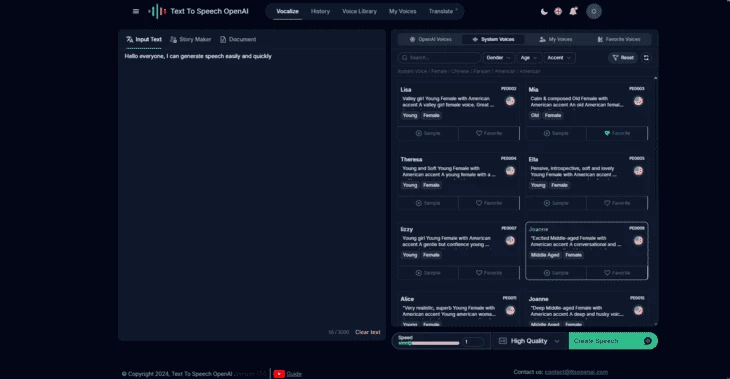Switch to the Document tab
Screen dimensions: 730x379
coord(238,40)
